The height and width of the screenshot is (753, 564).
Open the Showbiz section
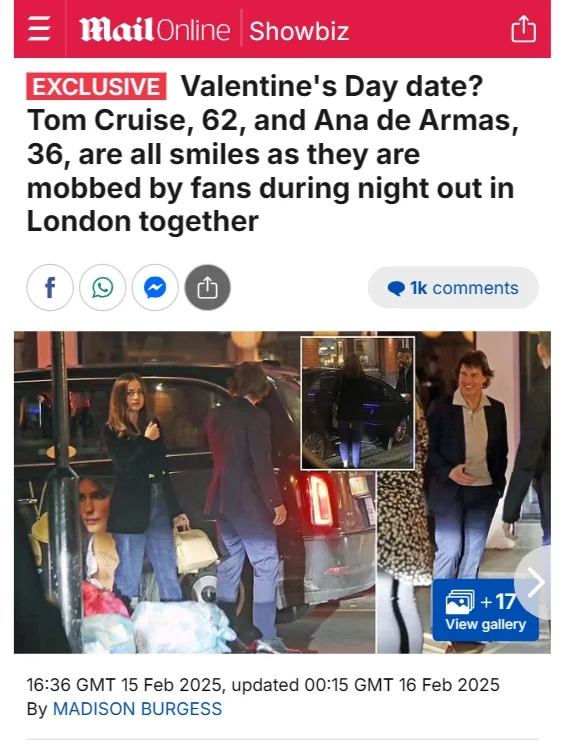[x=299, y=31]
